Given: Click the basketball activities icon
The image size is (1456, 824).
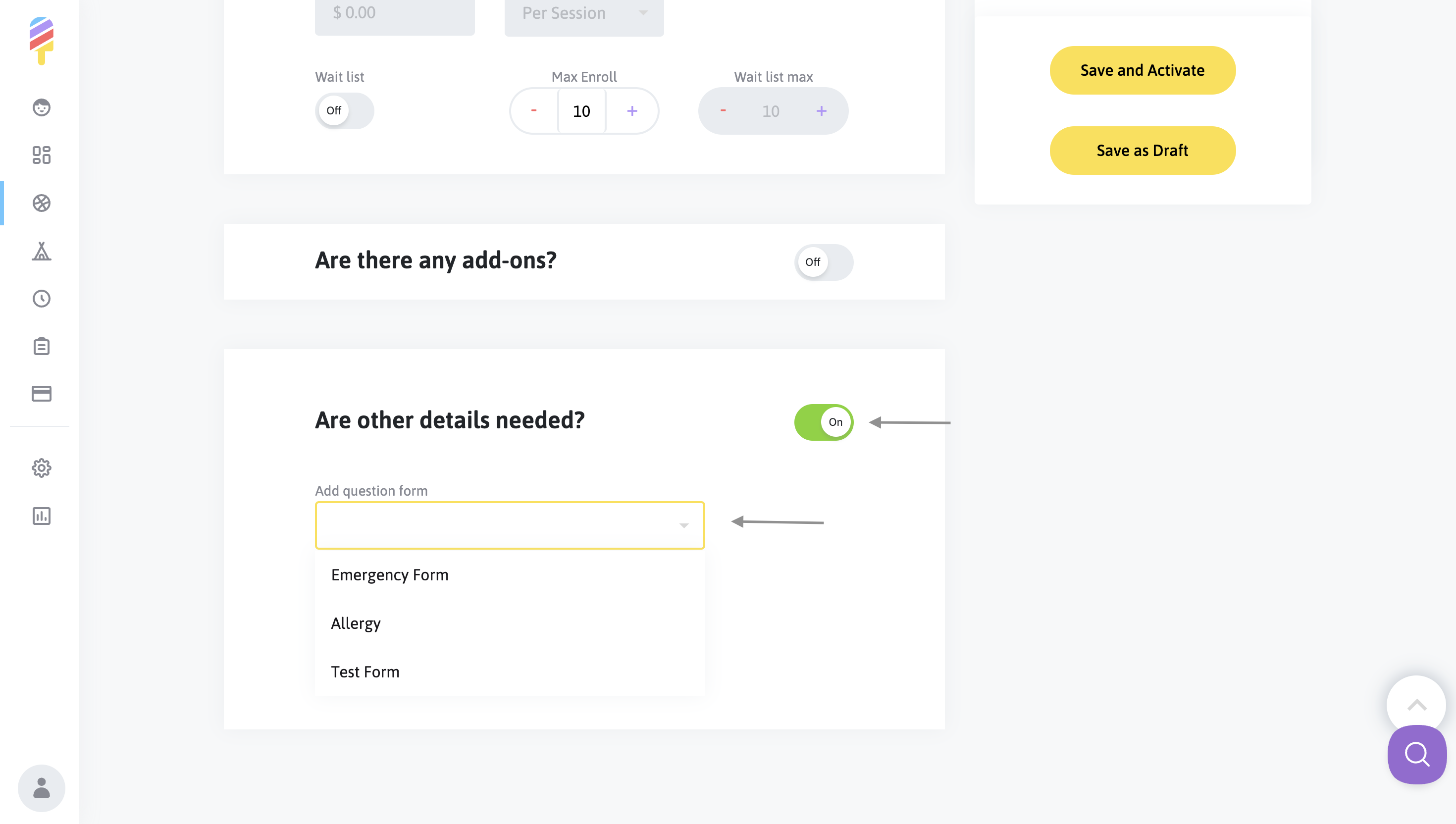Looking at the screenshot, I should point(41,203).
